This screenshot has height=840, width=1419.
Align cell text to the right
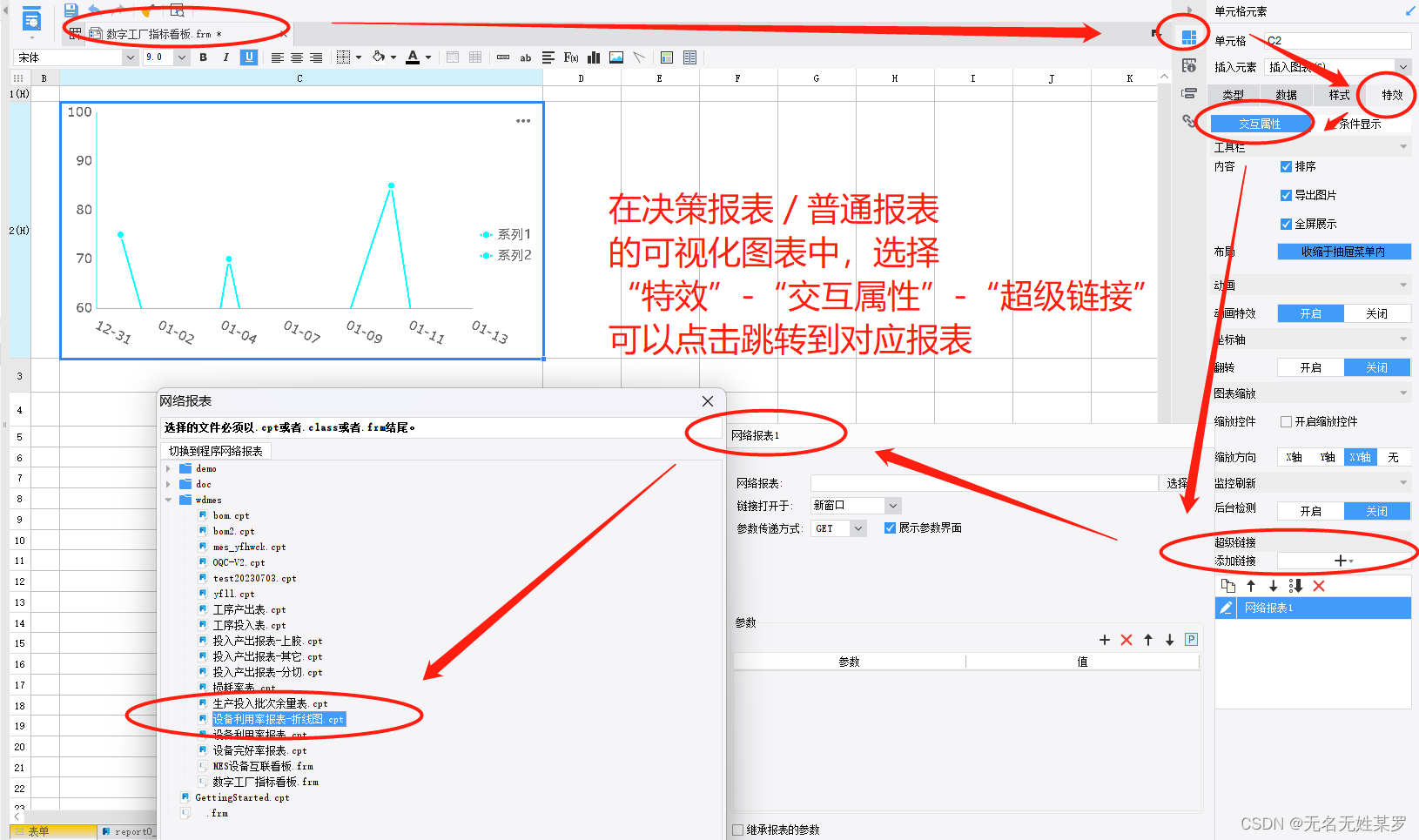coord(316,57)
